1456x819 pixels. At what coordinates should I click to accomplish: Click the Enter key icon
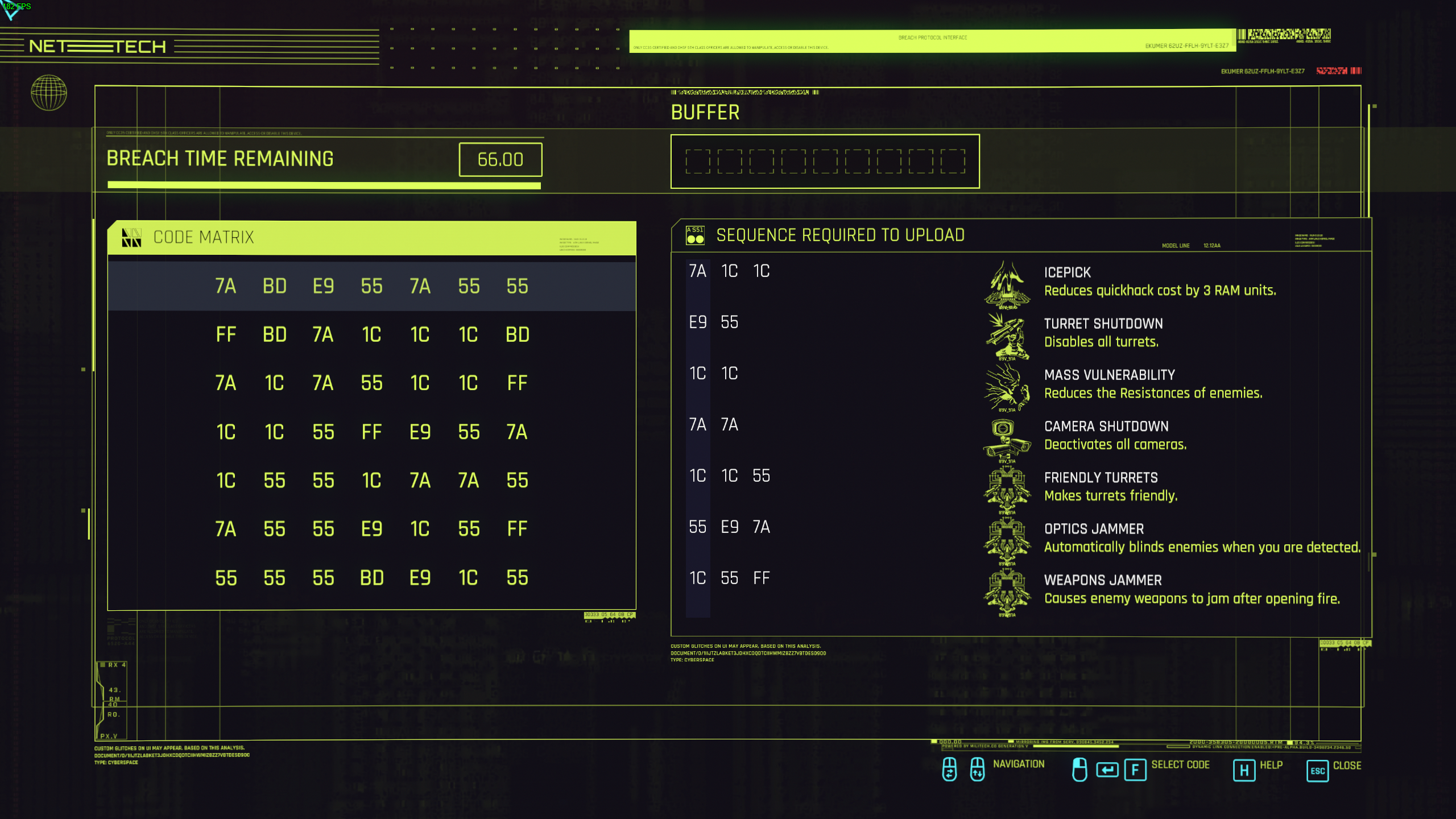1107,770
